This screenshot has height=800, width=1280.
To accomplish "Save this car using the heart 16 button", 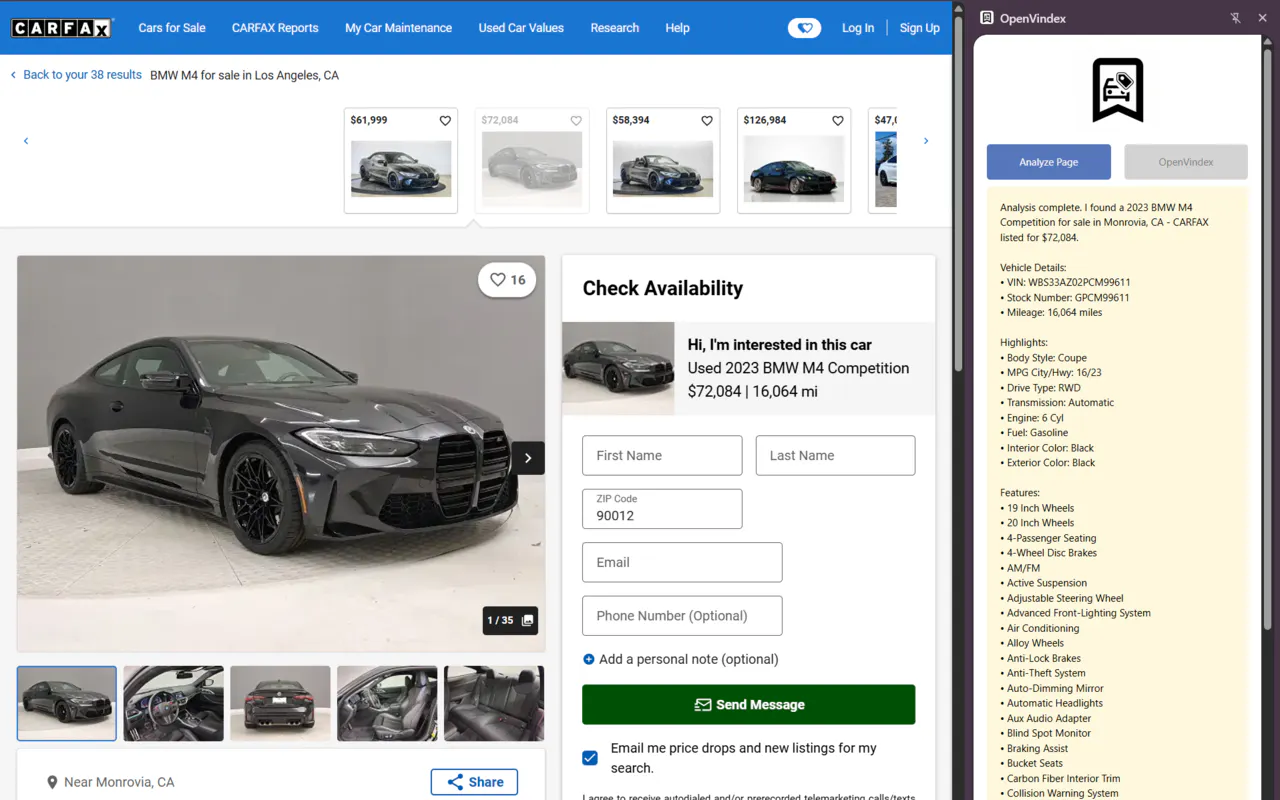I will 507,280.
